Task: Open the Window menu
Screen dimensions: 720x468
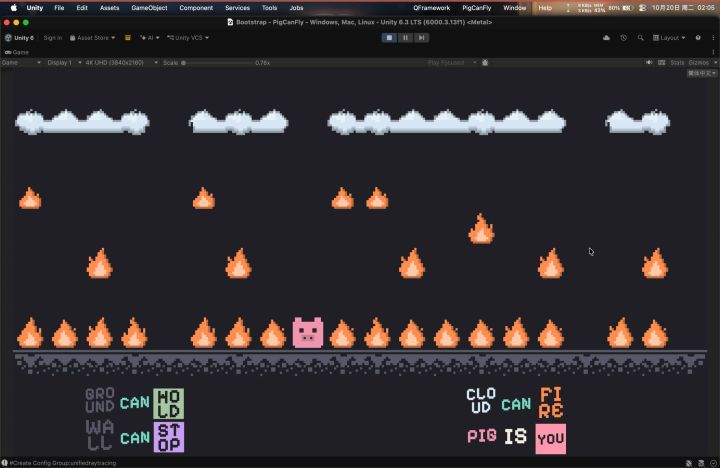Action: point(515,8)
